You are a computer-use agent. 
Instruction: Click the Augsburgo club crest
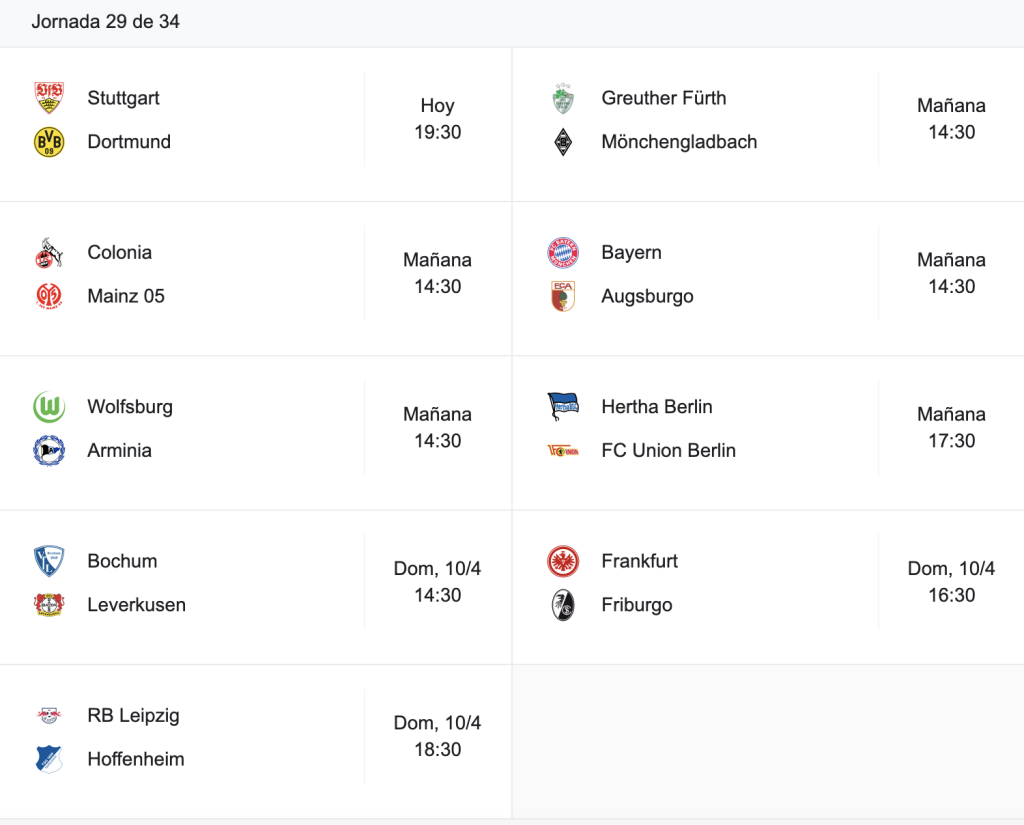point(563,296)
